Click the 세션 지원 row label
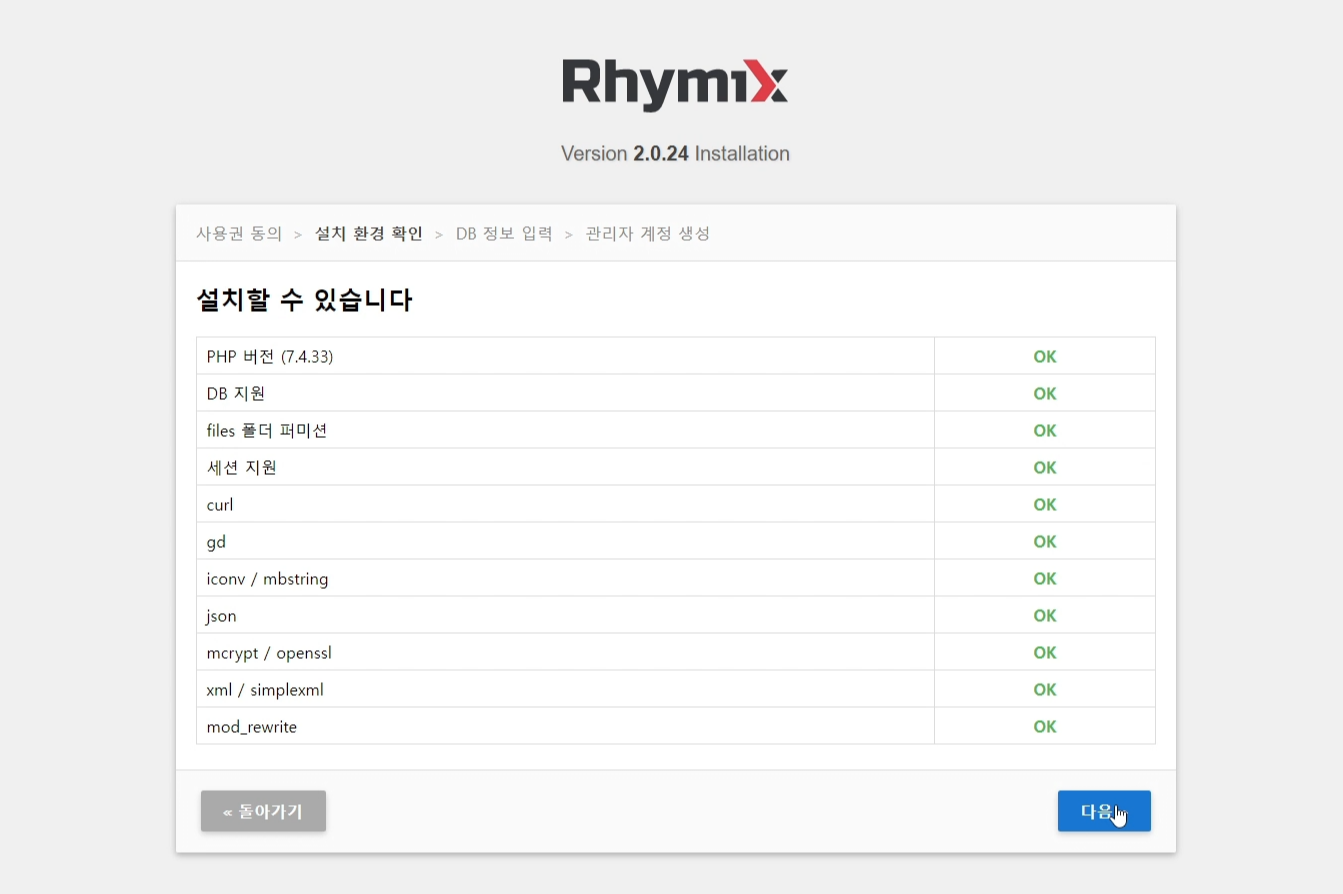Viewport: 1343px width, 894px height. [x=242, y=468]
